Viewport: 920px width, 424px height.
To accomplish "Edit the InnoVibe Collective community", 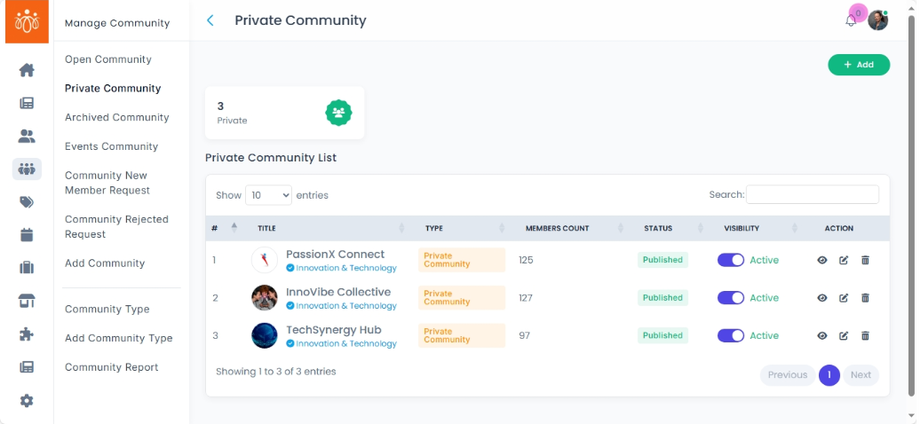I will point(844,298).
